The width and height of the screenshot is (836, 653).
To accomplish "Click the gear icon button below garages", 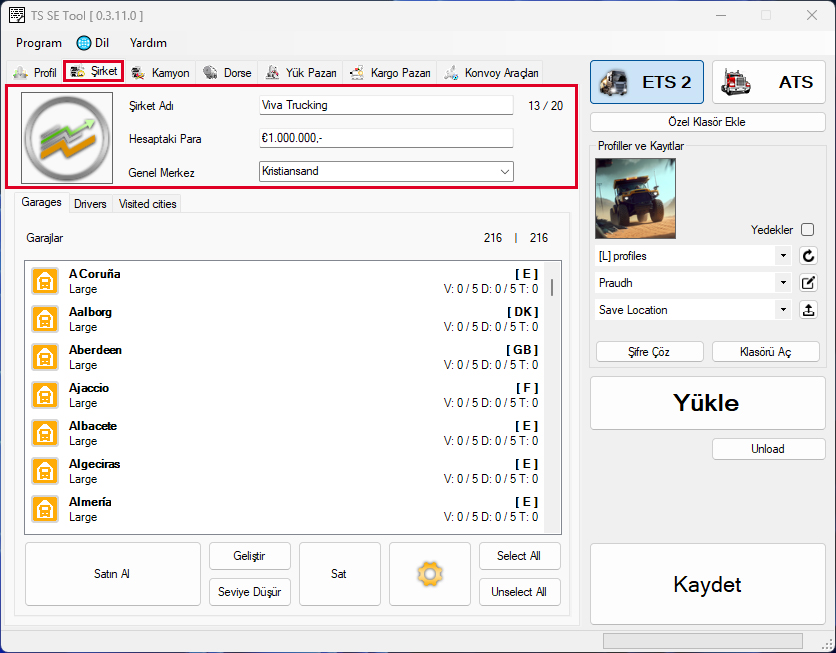I will (429, 574).
